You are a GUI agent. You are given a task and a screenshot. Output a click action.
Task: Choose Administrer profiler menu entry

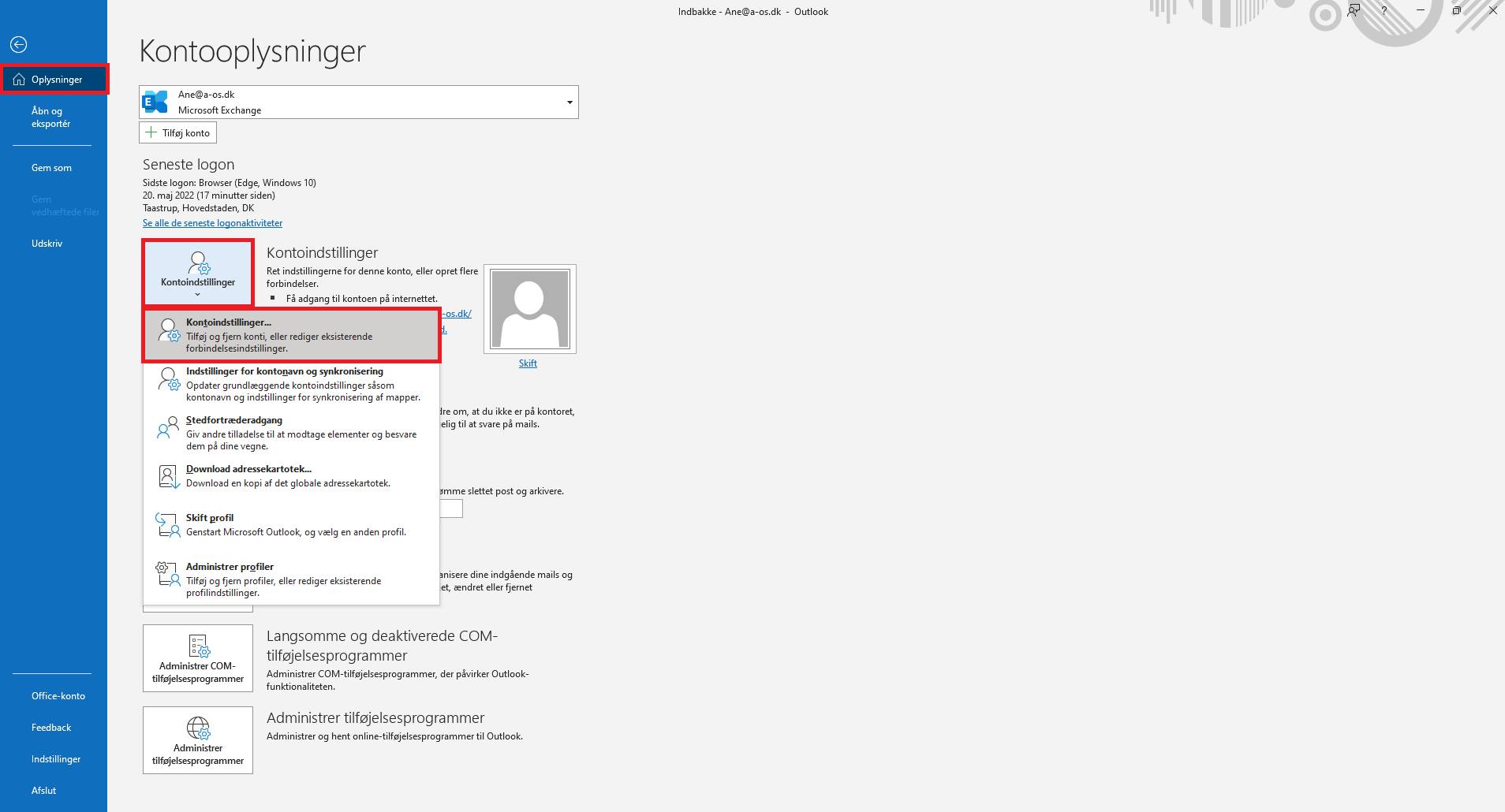[x=291, y=579]
